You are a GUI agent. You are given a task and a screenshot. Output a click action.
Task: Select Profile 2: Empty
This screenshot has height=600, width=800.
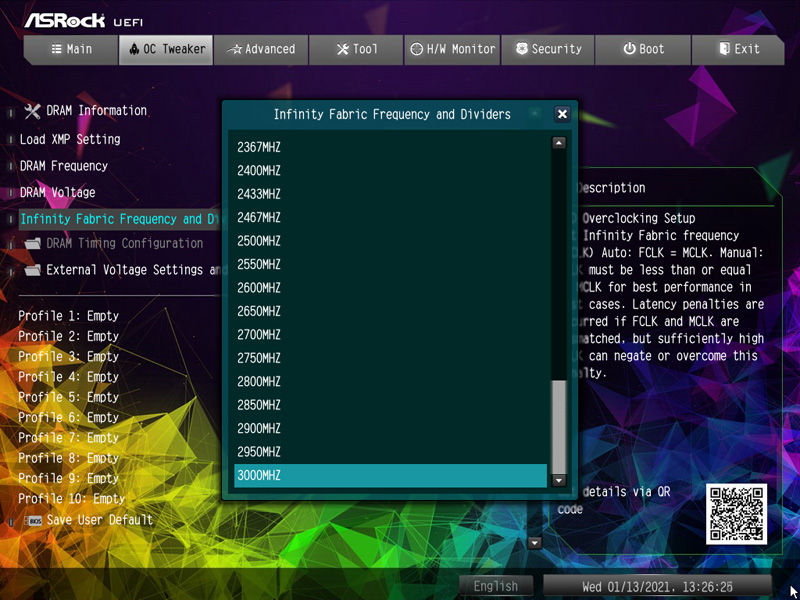[x=68, y=336]
